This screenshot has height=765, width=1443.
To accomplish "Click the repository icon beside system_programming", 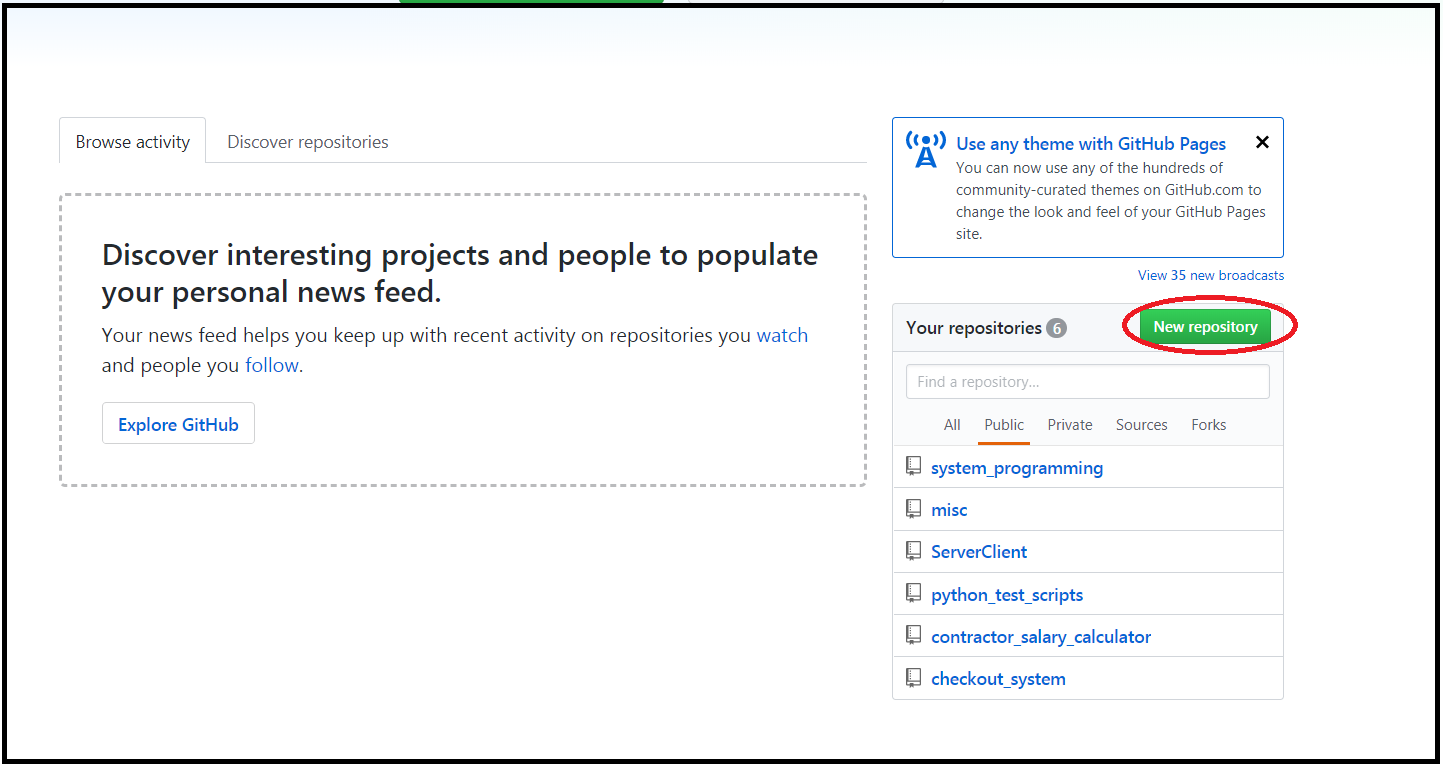I will (913, 465).
